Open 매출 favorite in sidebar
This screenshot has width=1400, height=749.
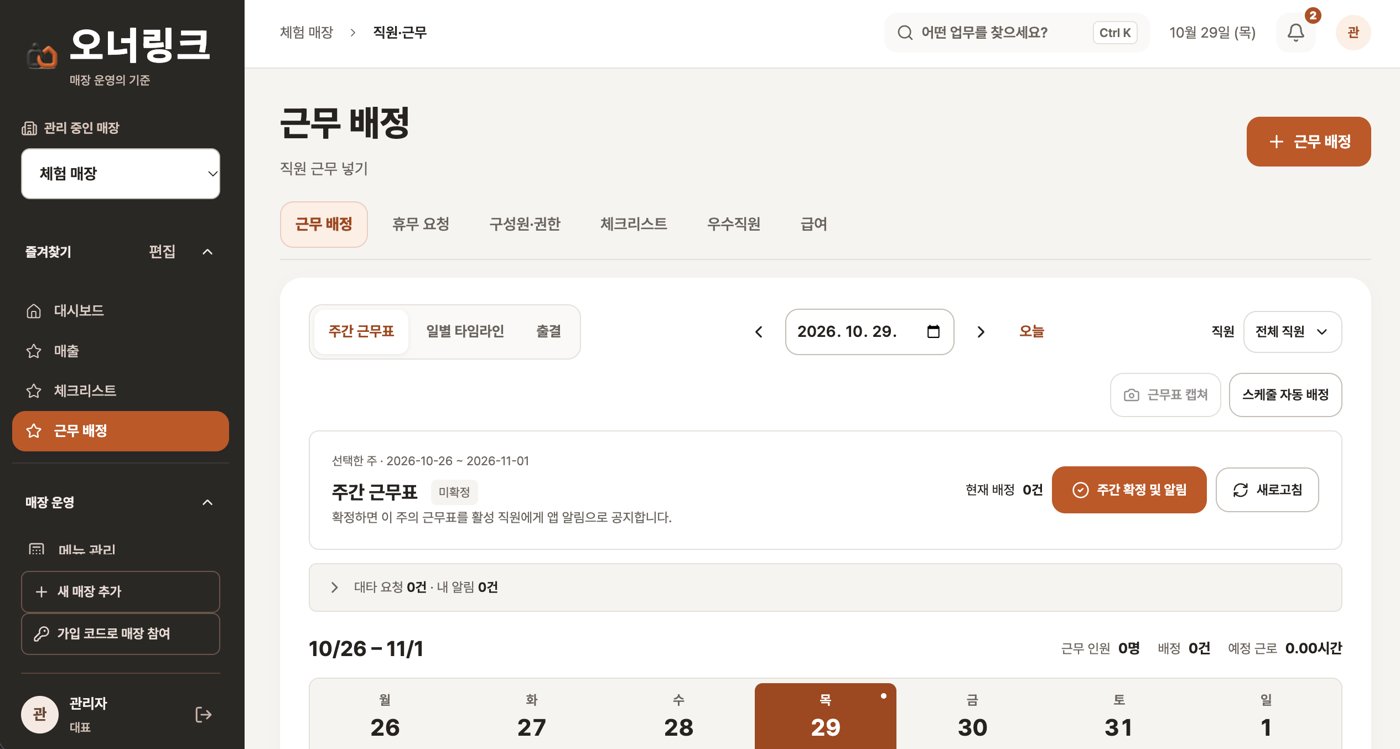coord(120,351)
